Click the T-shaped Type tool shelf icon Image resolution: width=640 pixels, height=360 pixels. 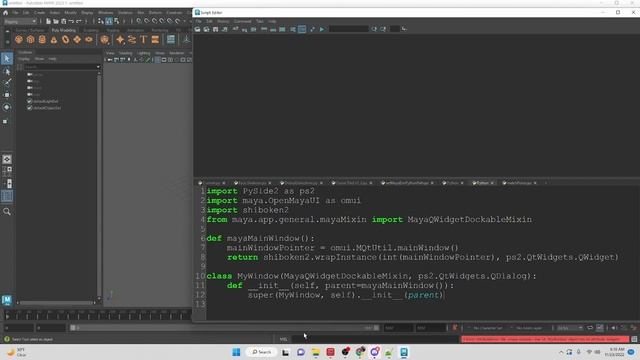tap(143, 40)
